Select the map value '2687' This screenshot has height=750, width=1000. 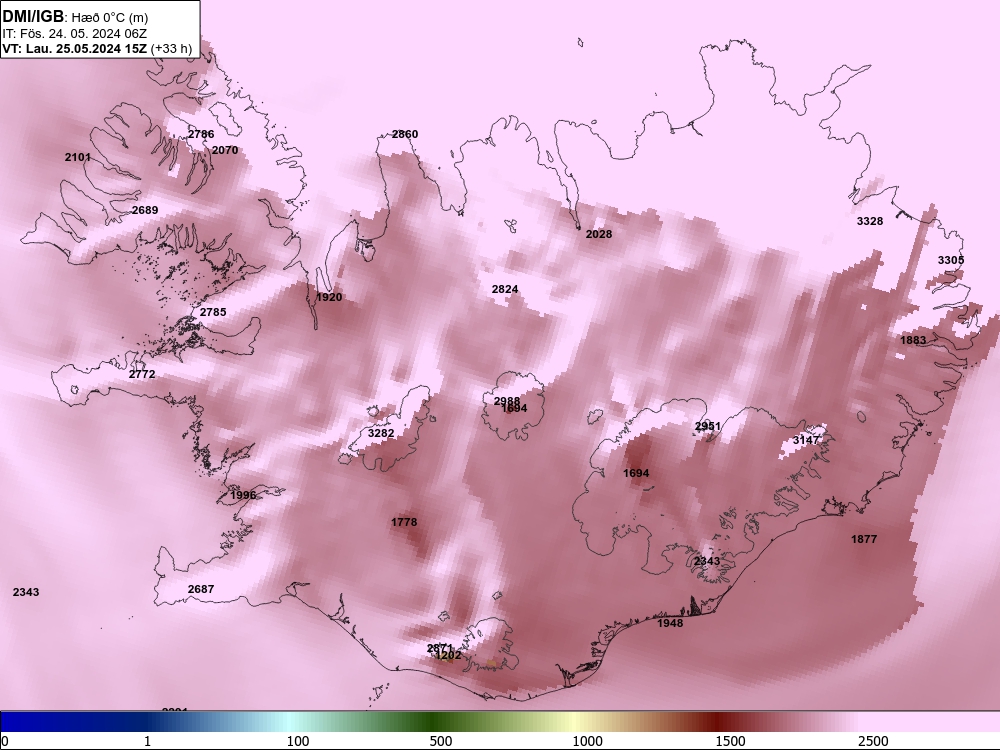click(x=201, y=589)
